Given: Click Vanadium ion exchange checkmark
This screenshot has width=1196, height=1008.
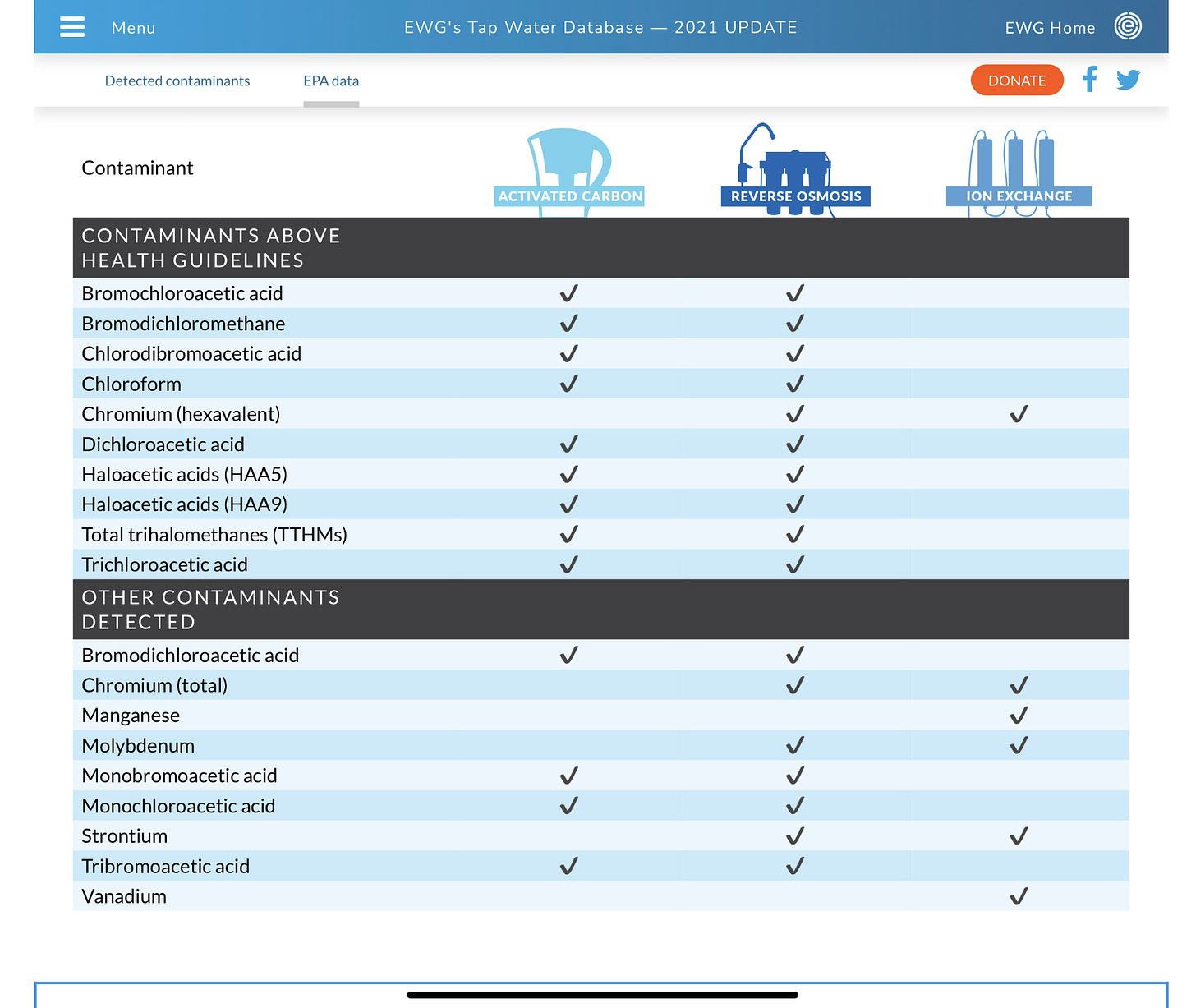Looking at the screenshot, I should click(x=1019, y=896).
